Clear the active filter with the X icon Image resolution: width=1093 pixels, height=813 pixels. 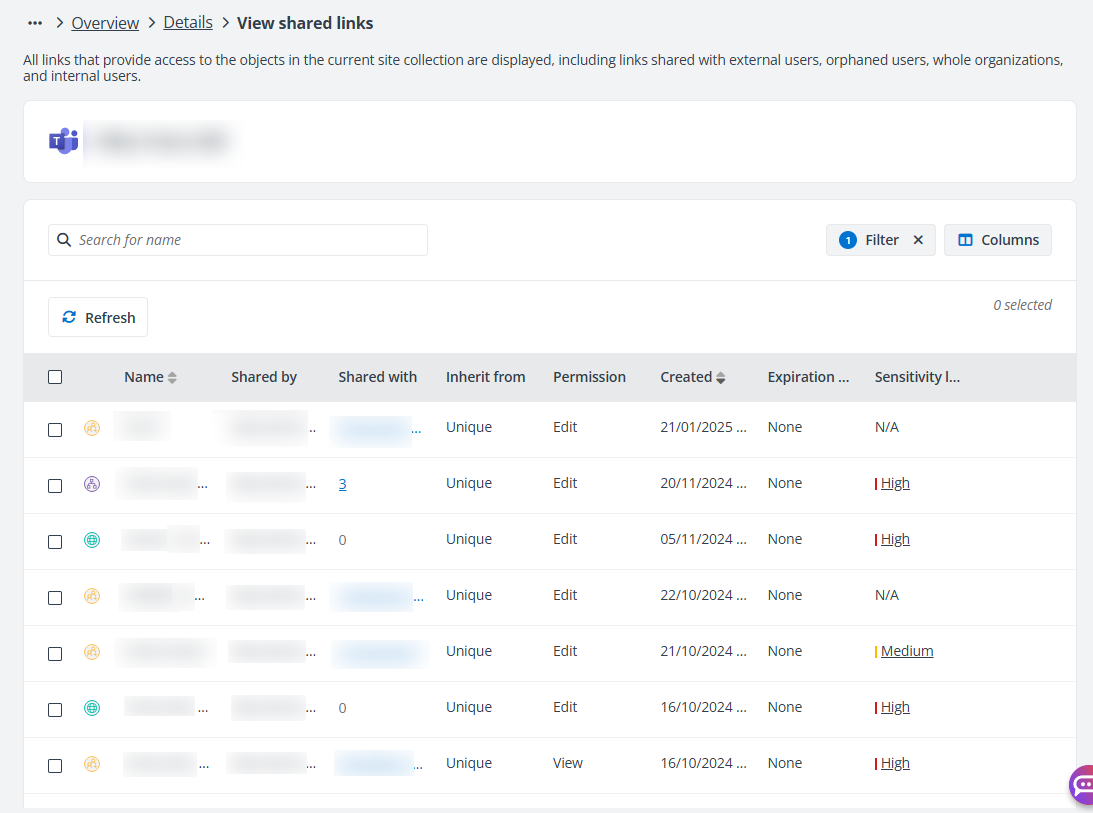click(x=918, y=240)
